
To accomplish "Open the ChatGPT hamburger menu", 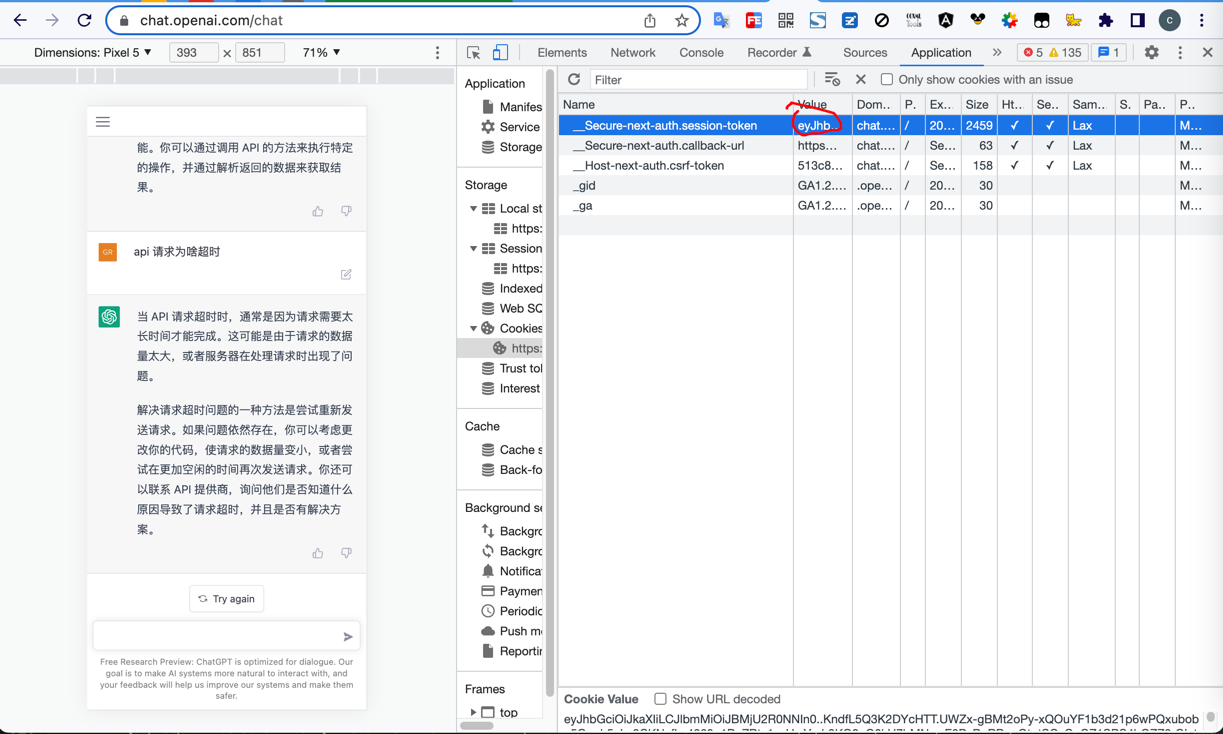I will coord(103,122).
